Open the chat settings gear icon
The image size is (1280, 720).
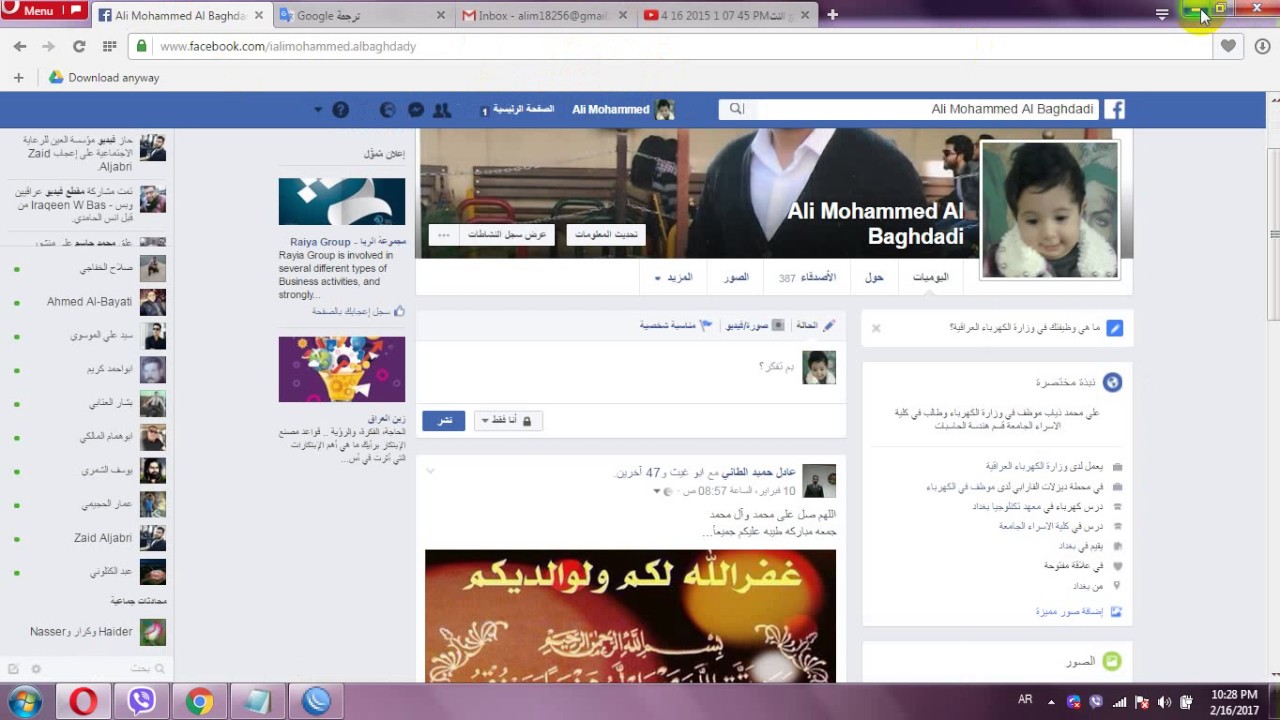tap(36, 668)
